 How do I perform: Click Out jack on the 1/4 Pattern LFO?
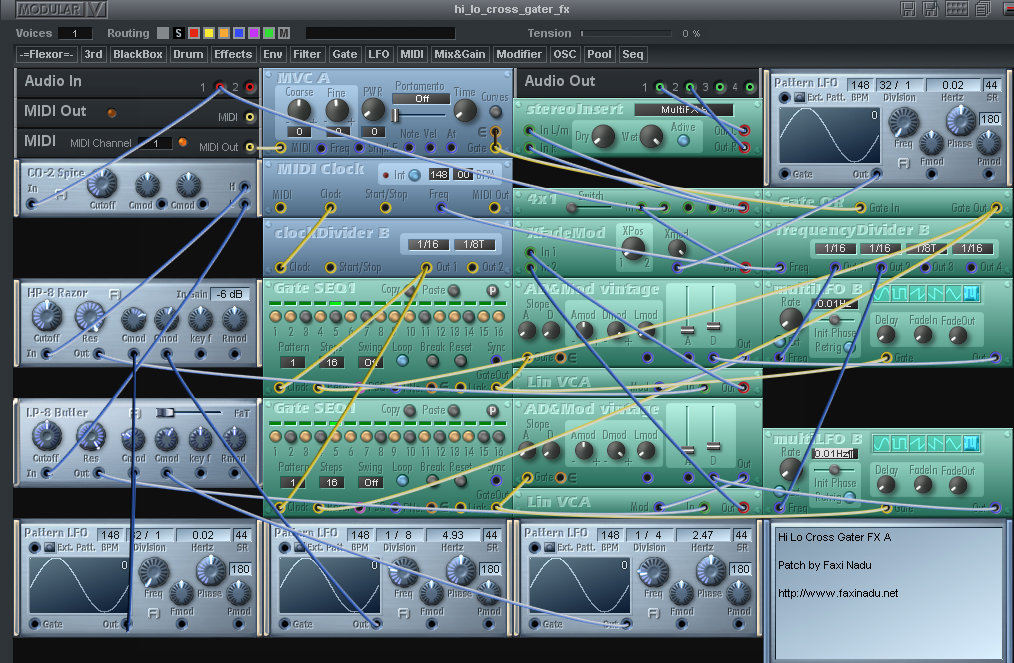pos(626,624)
